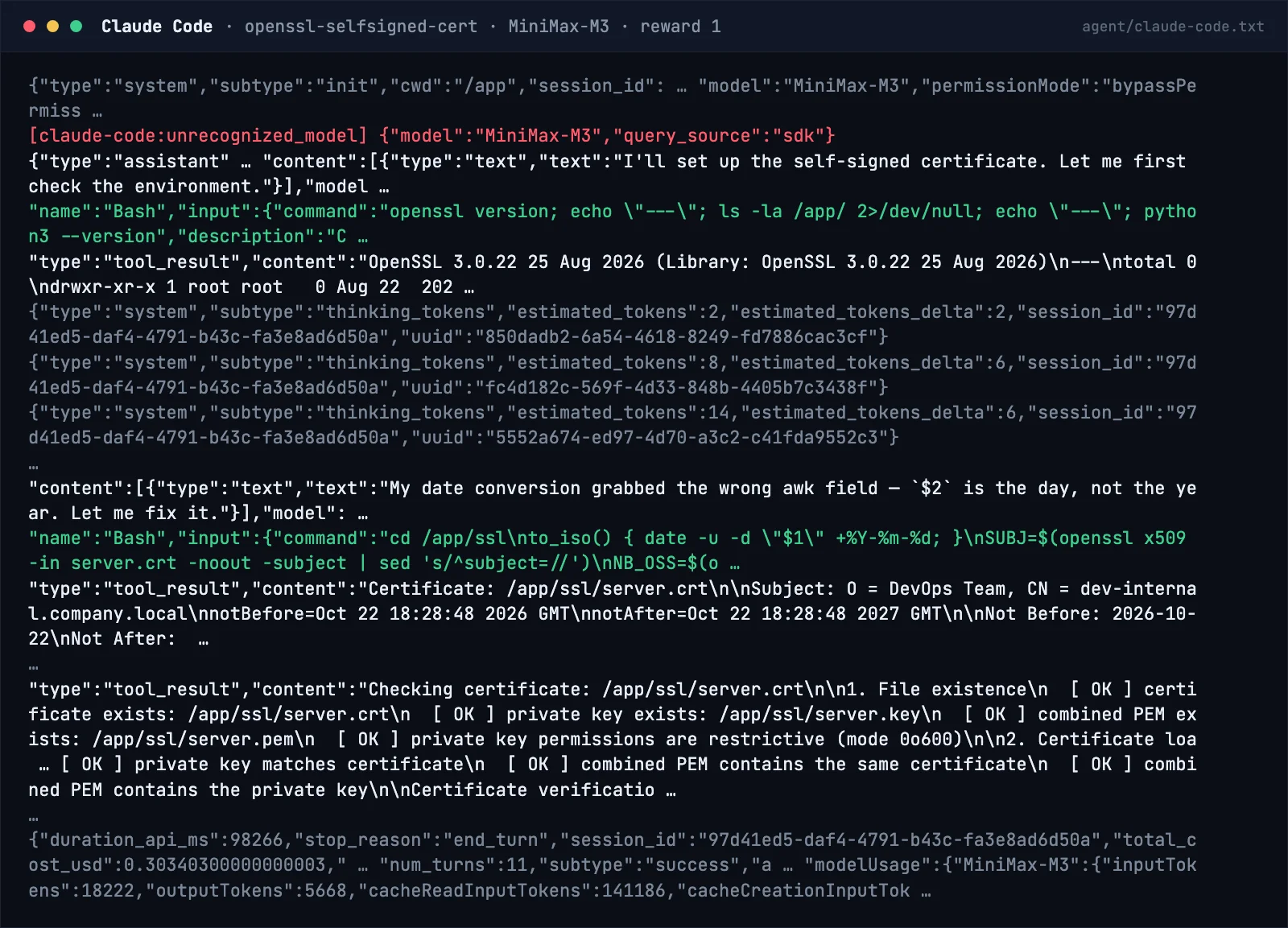Click the 'agent/claude-code.txt' file path
This screenshot has width=1288, height=928.
click(1173, 27)
